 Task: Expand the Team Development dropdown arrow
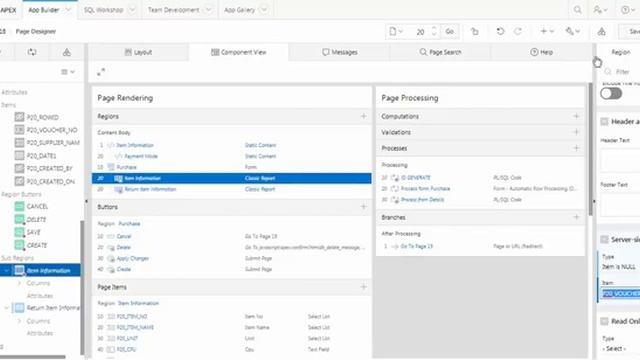coord(208,10)
